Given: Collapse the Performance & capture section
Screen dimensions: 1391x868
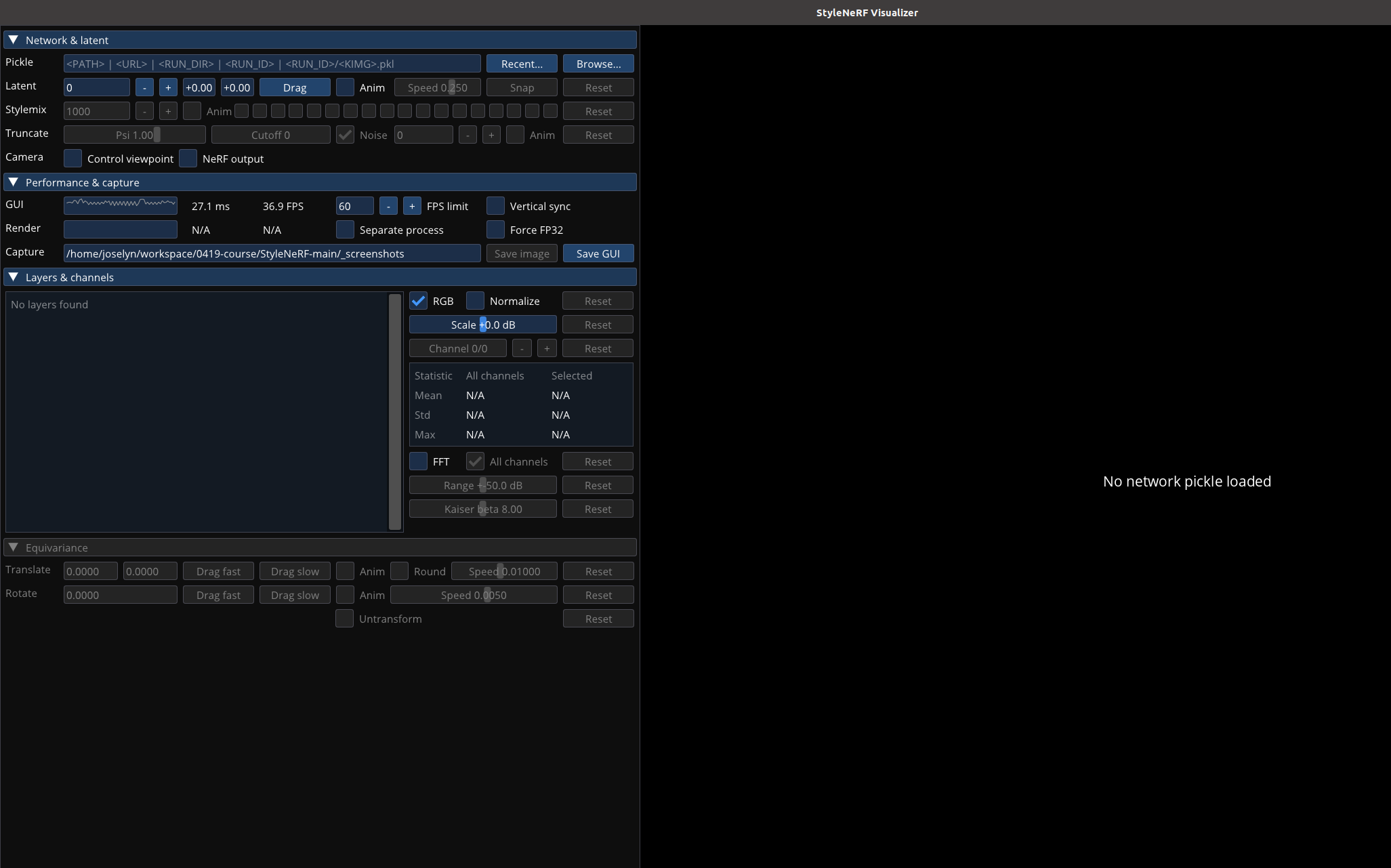Looking at the screenshot, I should [x=14, y=182].
